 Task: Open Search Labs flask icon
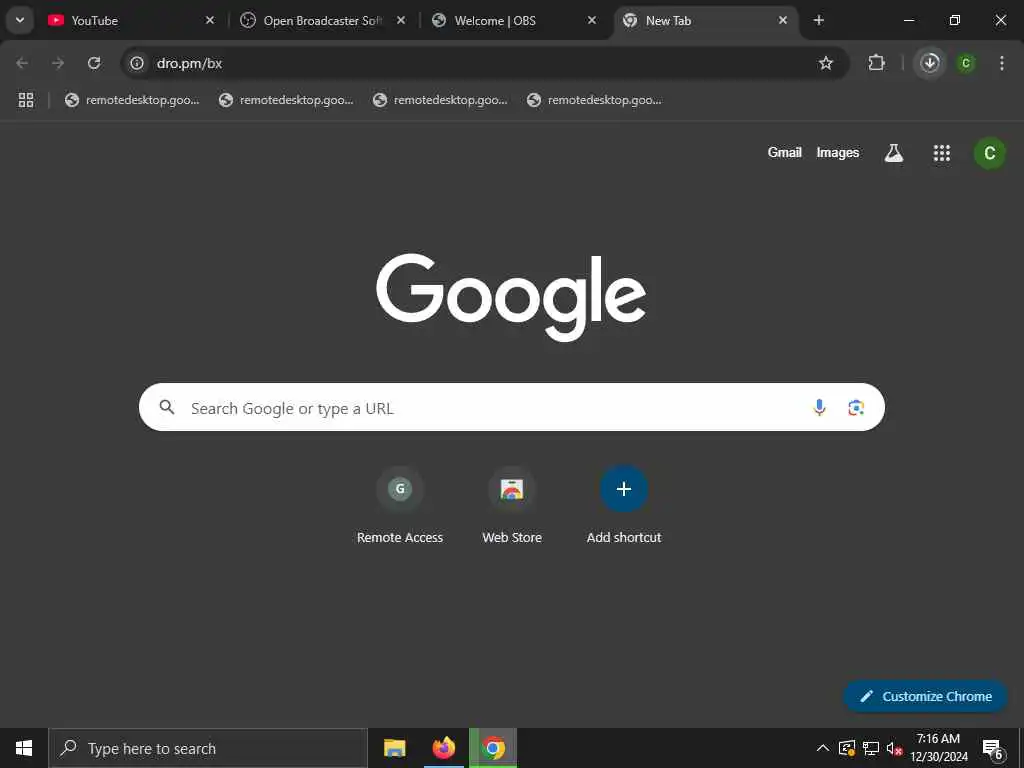tap(893, 153)
